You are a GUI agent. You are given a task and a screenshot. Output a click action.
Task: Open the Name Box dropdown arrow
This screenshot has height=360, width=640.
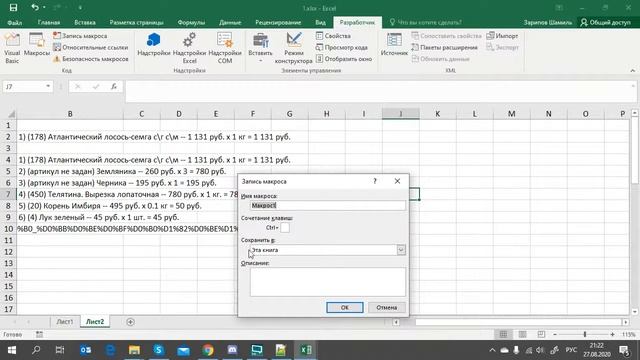pyautogui.click(x=48, y=87)
